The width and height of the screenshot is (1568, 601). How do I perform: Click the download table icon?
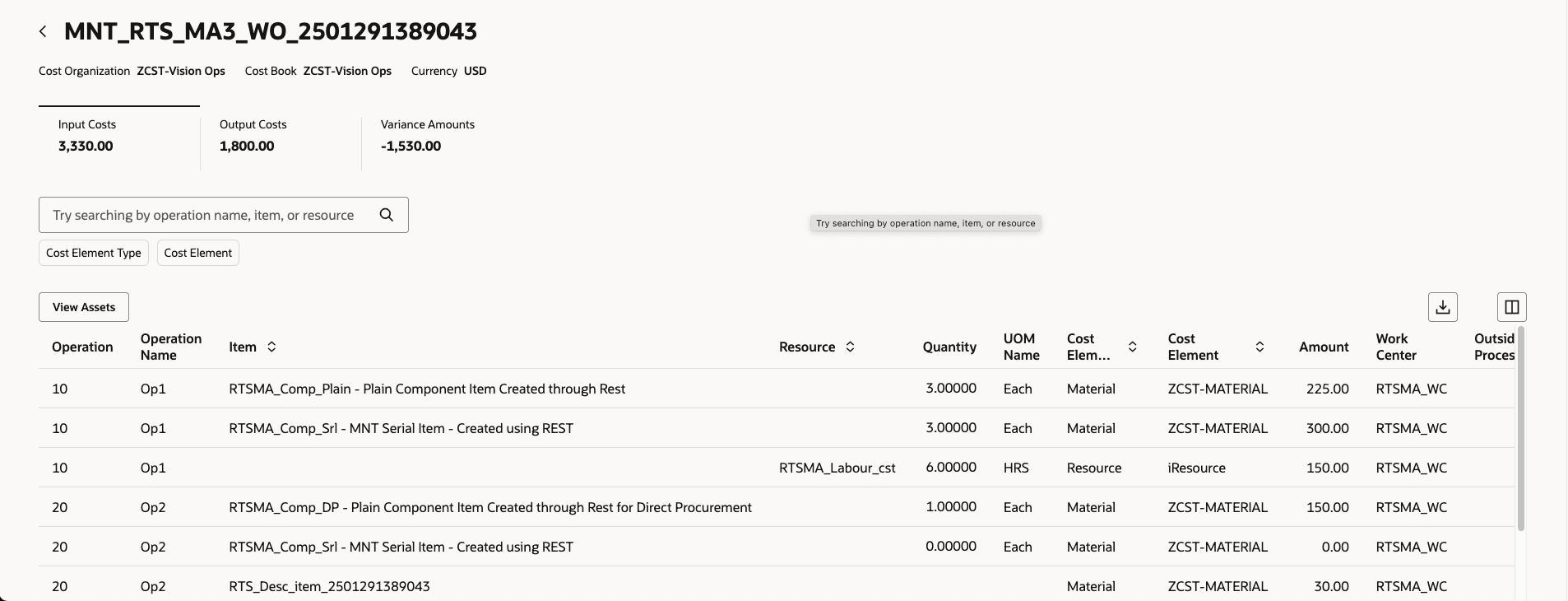coord(1442,307)
